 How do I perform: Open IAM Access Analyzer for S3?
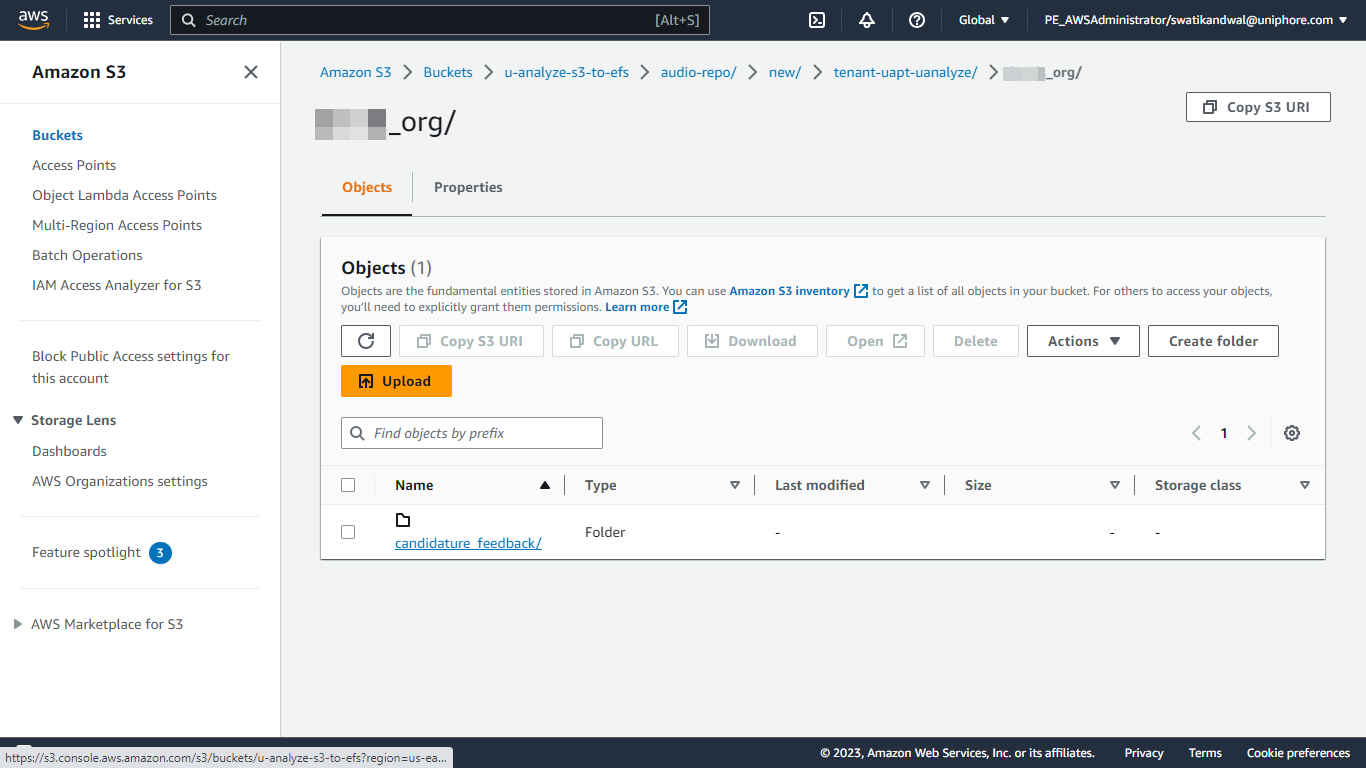[116, 285]
